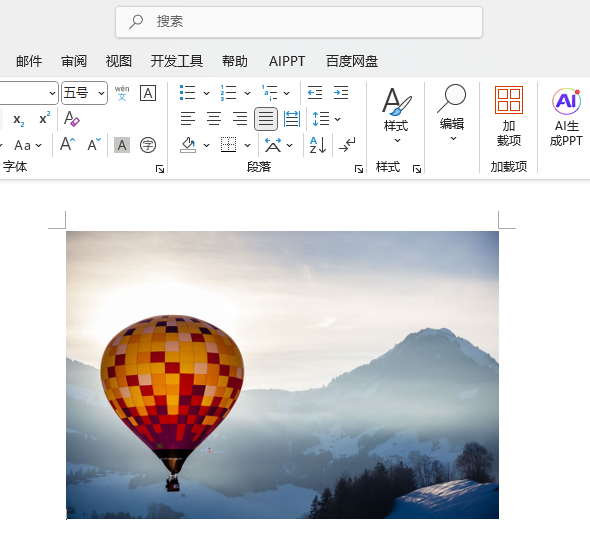Apply a numbered list

pos(228,93)
